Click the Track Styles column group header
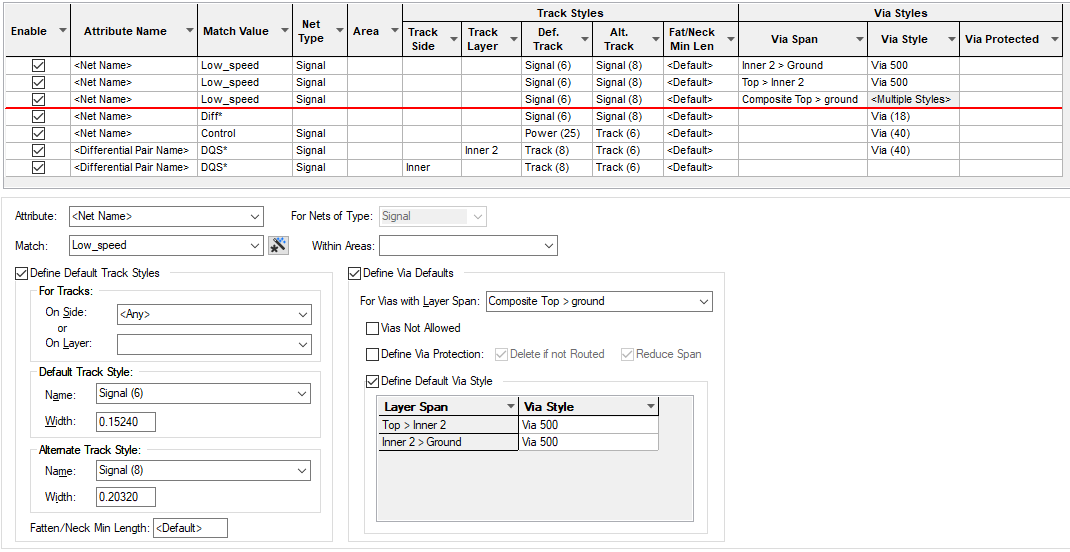The width and height of the screenshot is (1070, 552). (x=570, y=13)
